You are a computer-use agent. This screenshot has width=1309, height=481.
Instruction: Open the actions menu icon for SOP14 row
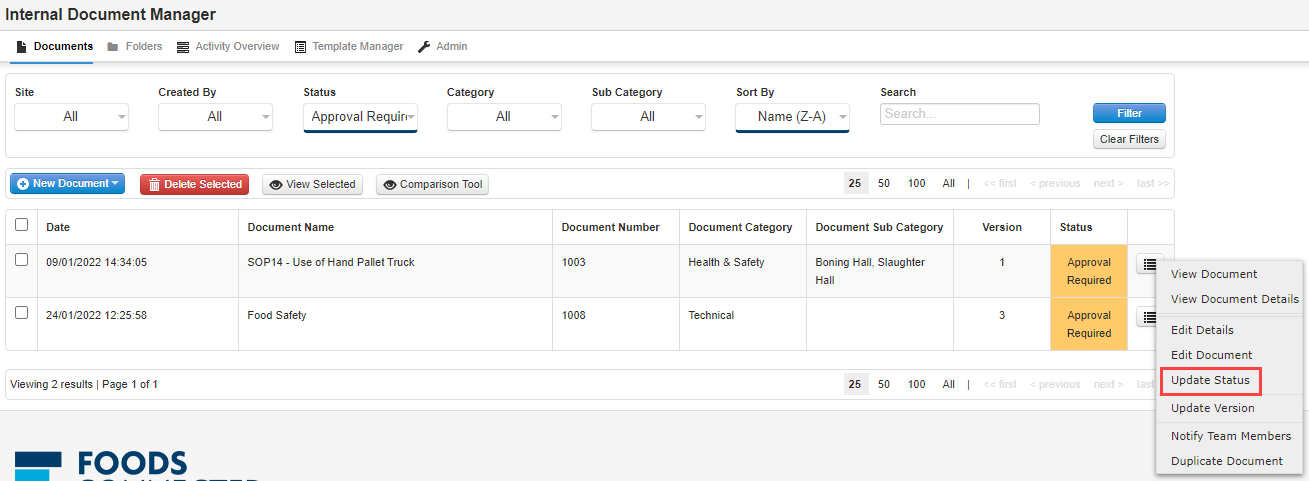(1149, 264)
